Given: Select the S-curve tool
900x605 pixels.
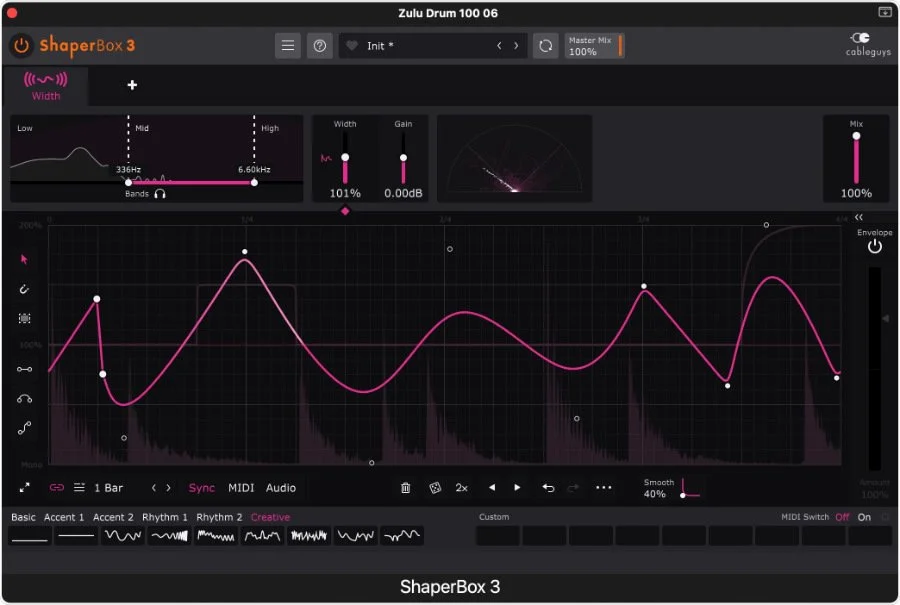Looking at the screenshot, I should click(24, 428).
